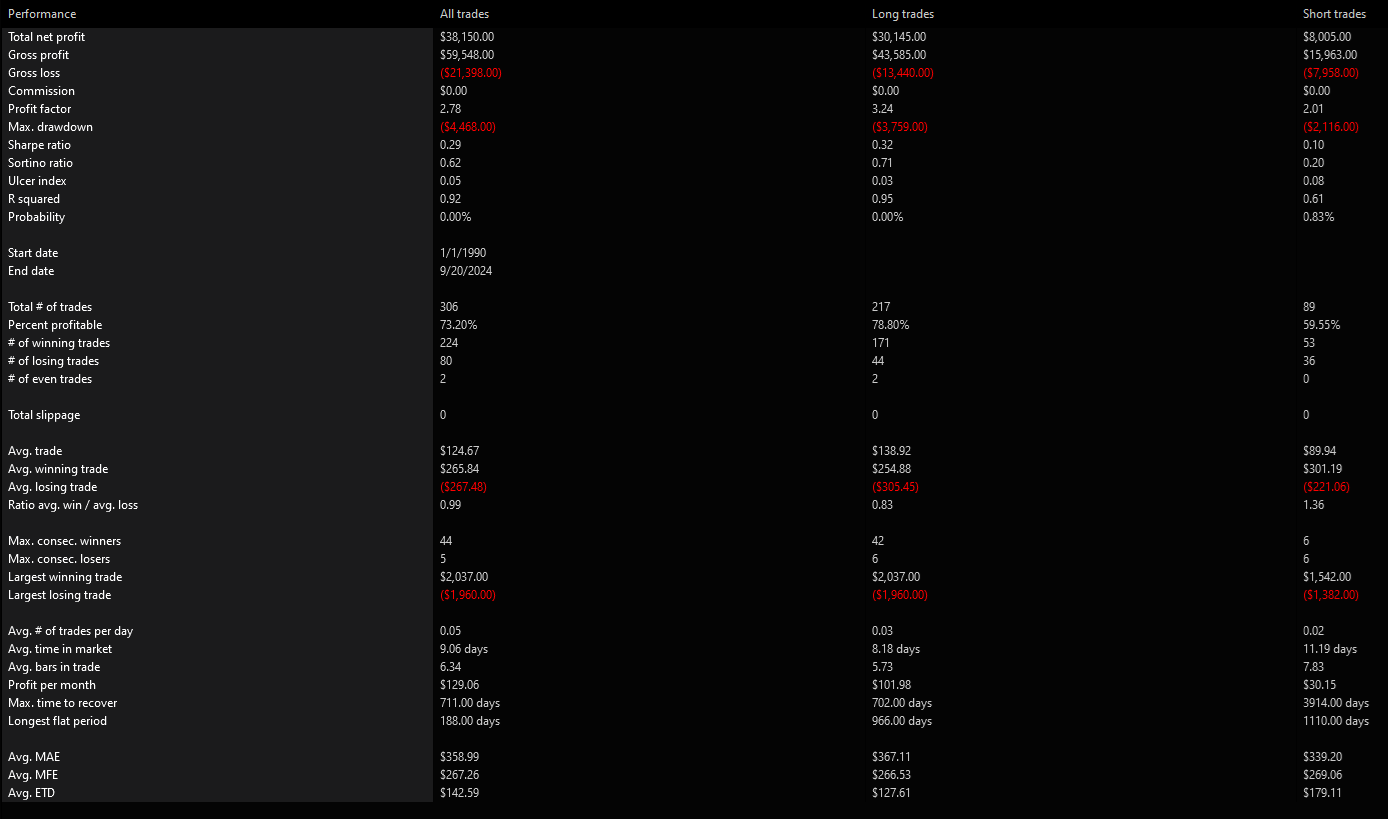
Task: Select the Avg. winning trade label
Action: pos(58,469)
